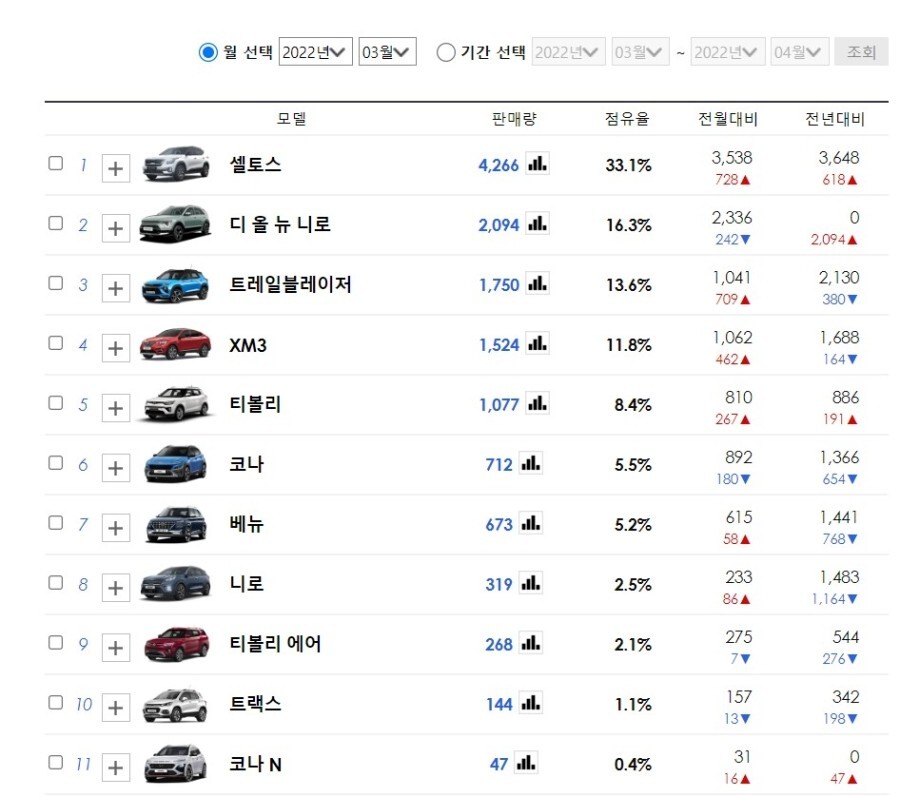Open period start year 2022년 dropdown
Image resolution: width=900 pixels, height=797 pixels.
(x=568, y=52)
